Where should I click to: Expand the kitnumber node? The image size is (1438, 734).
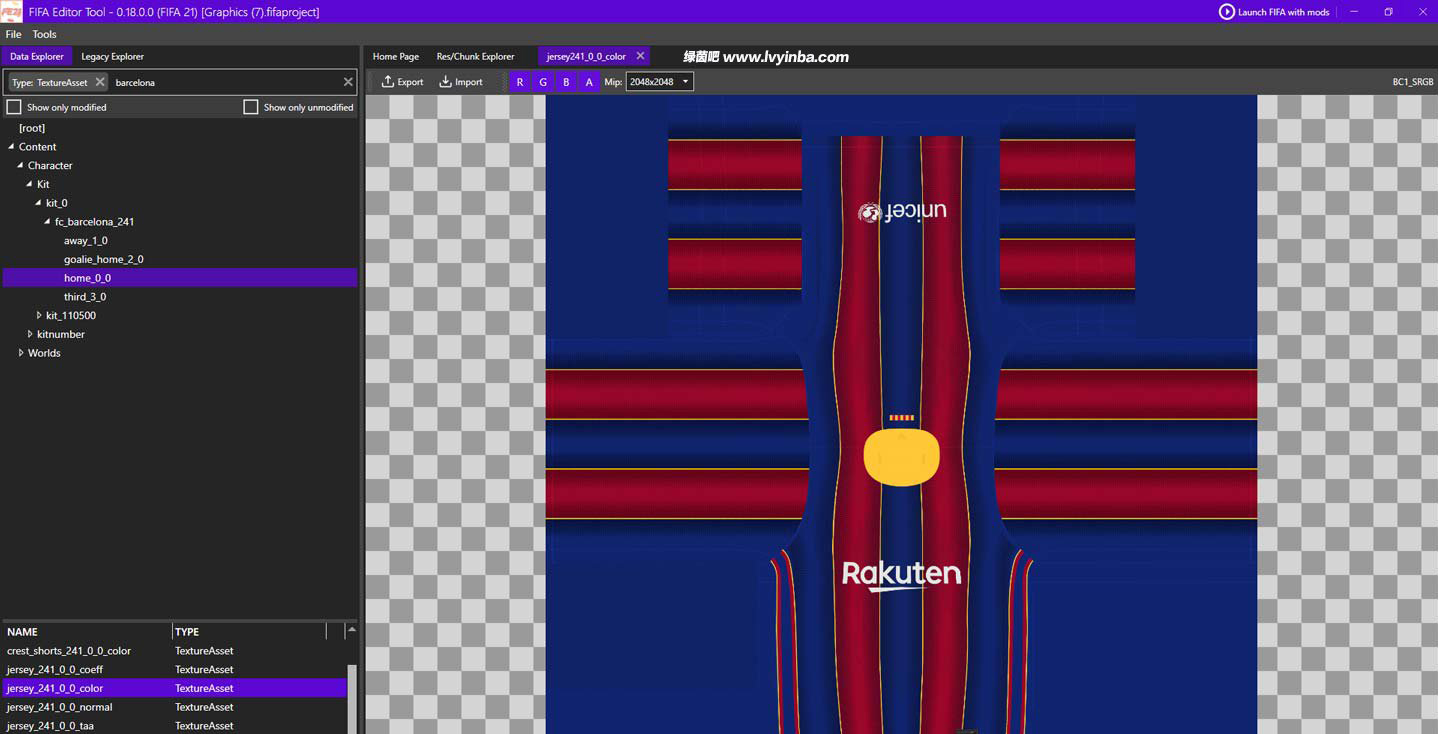[30, 334]
